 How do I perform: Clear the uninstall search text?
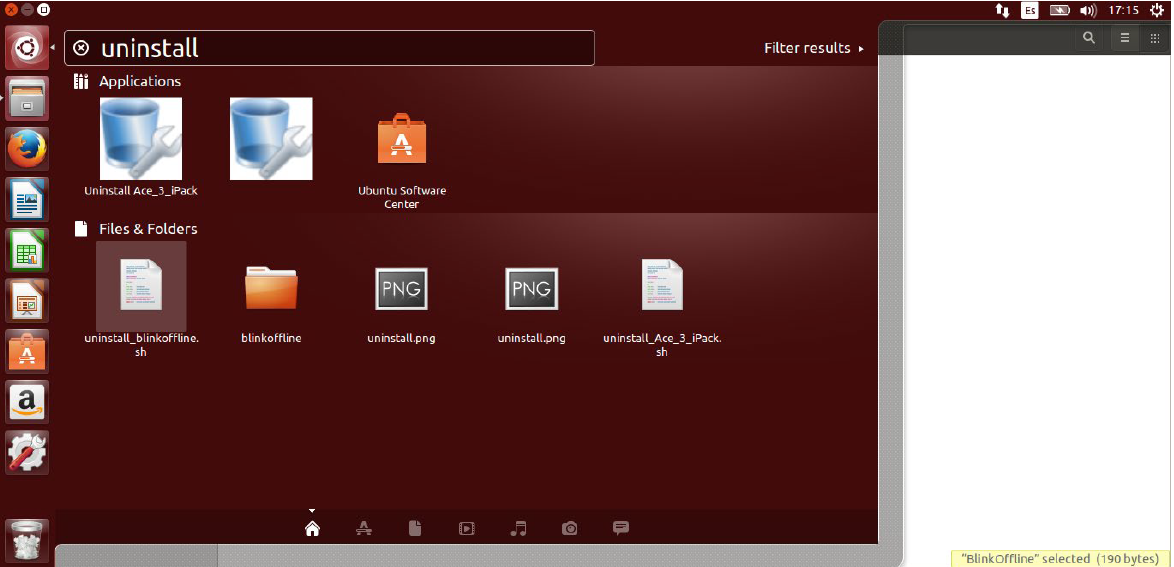click(82, 48)
